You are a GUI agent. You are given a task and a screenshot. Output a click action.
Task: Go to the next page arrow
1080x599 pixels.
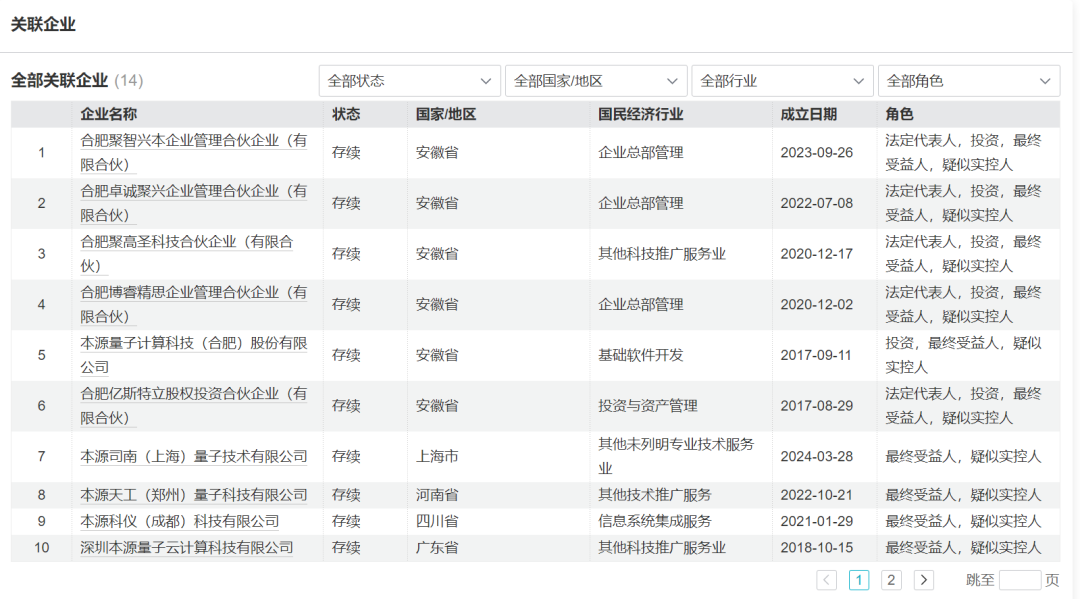[924, 580]
